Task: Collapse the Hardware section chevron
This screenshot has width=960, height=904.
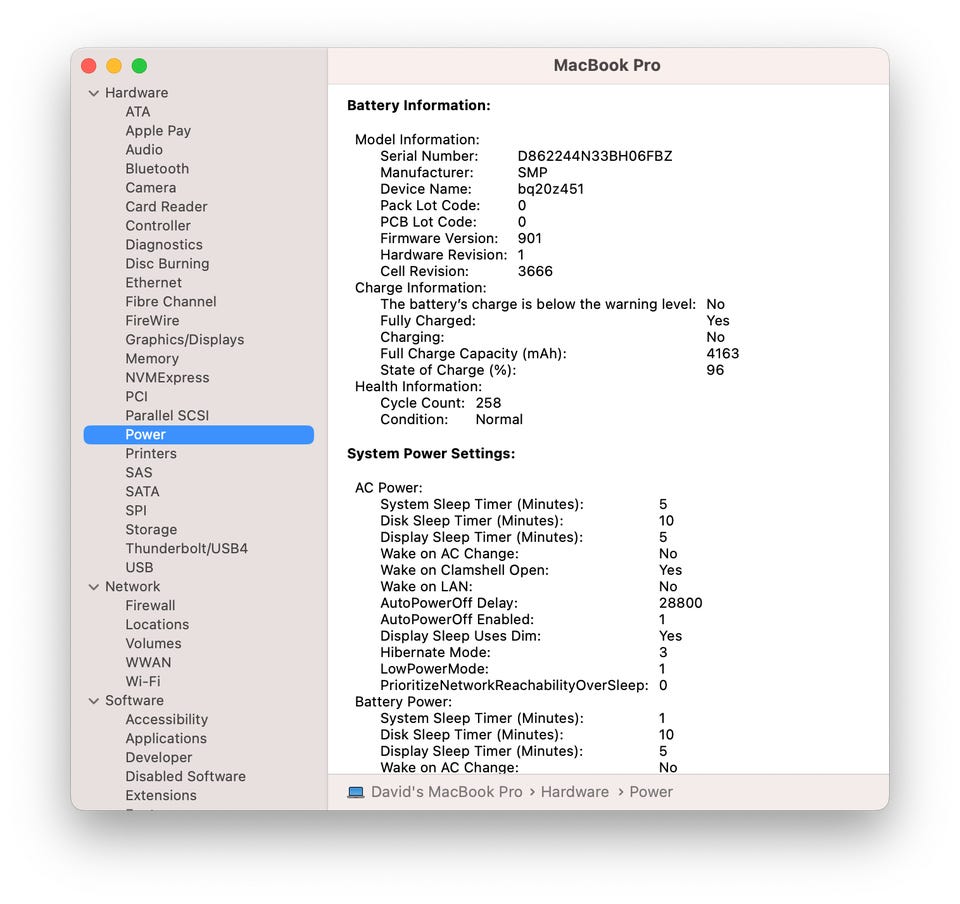Action: (x=94, y=93)
